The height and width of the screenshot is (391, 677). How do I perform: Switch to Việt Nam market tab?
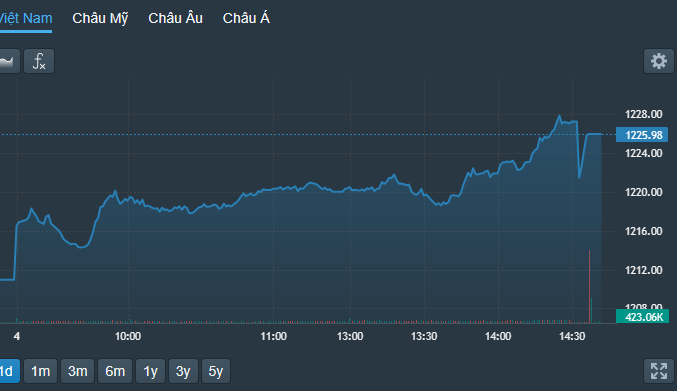(x=25, y=19)
